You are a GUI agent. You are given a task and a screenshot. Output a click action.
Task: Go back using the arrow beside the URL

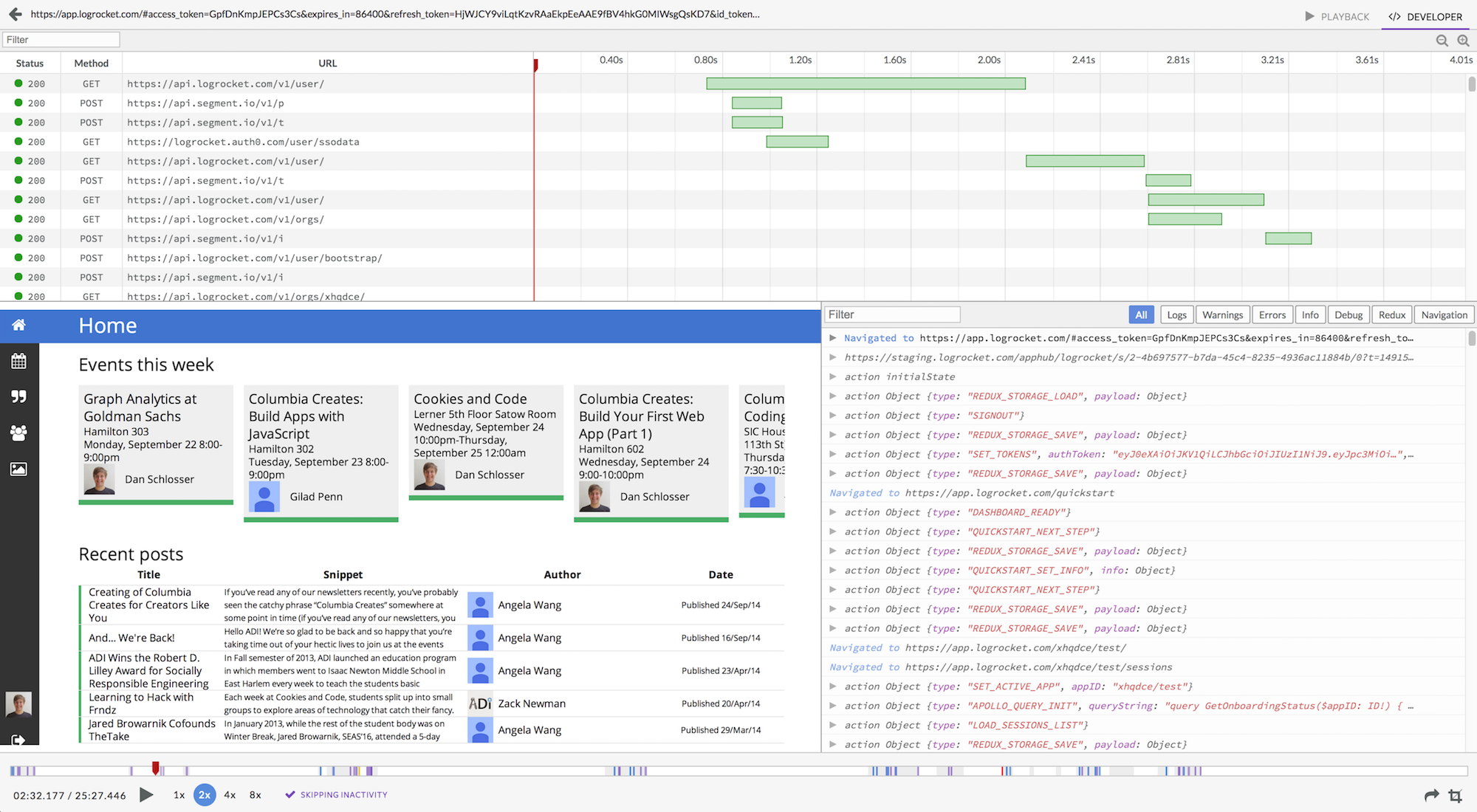[x=15, y=14]
